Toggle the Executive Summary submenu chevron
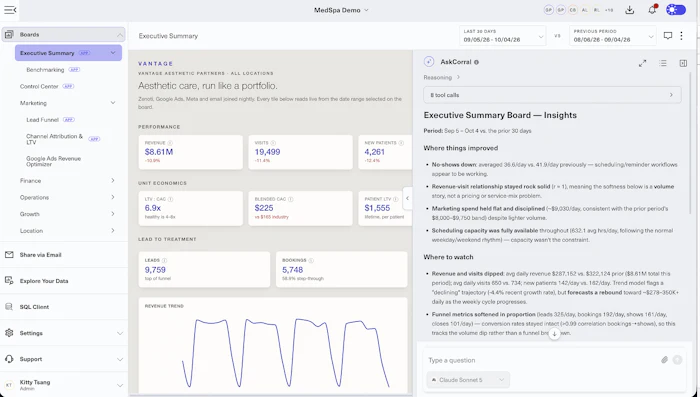Image resolution: width=700 pixels, height=397 pixels. [113, 53]
